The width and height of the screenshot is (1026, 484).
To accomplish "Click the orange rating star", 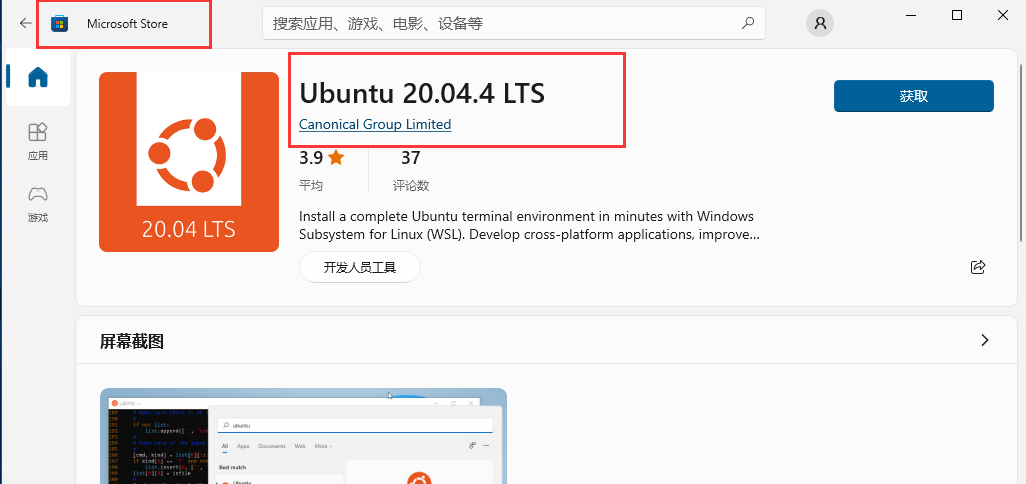I will pos(336,158).
